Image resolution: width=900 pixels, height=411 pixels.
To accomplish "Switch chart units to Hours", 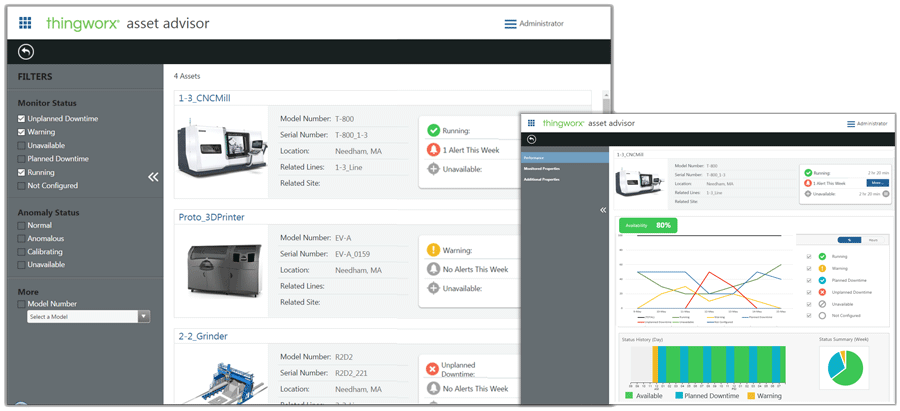I will pyautogui.click(x=872, y=240).
